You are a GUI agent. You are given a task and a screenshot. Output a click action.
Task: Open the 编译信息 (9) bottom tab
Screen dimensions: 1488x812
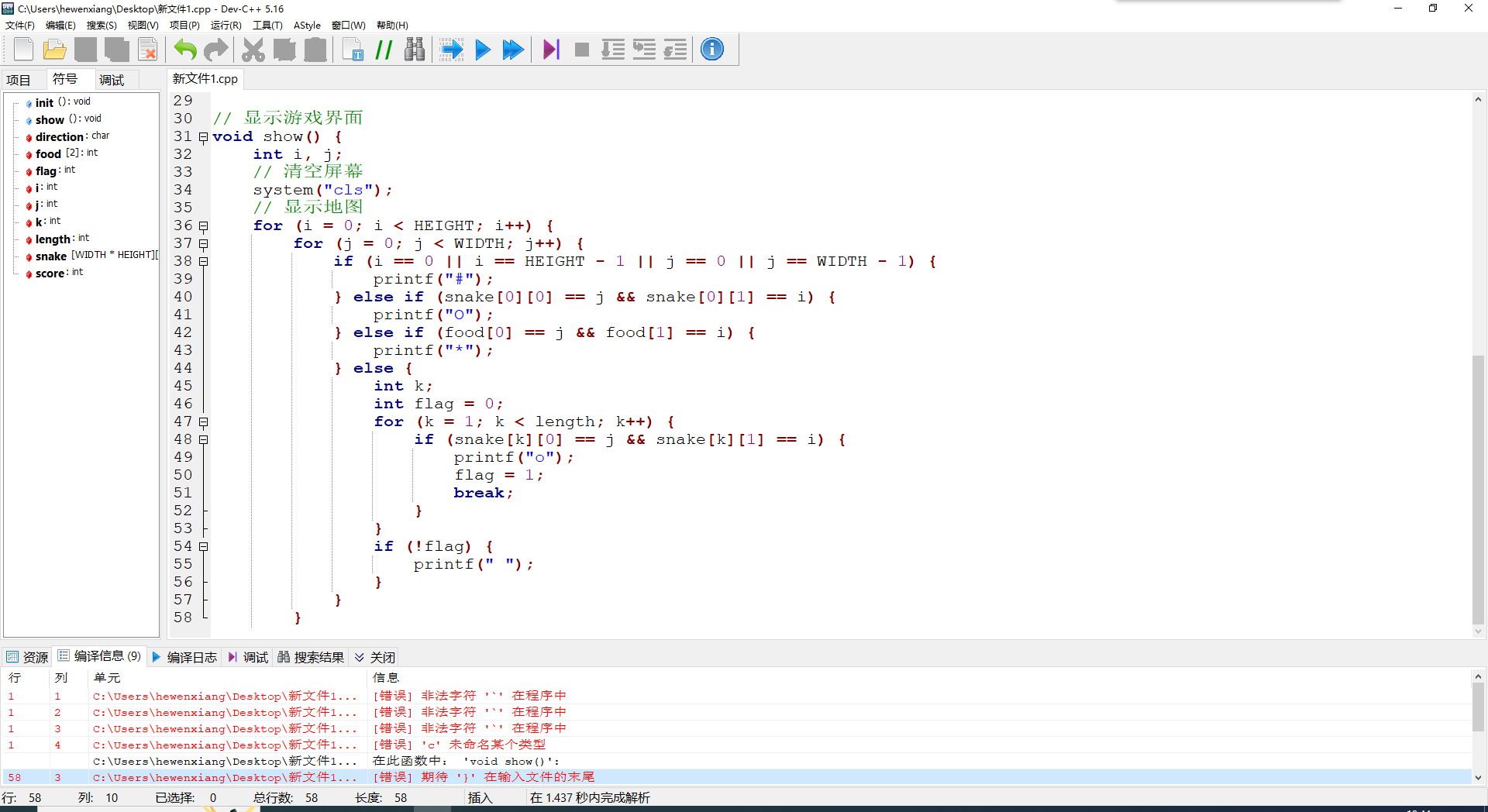[x=99, y=656]
